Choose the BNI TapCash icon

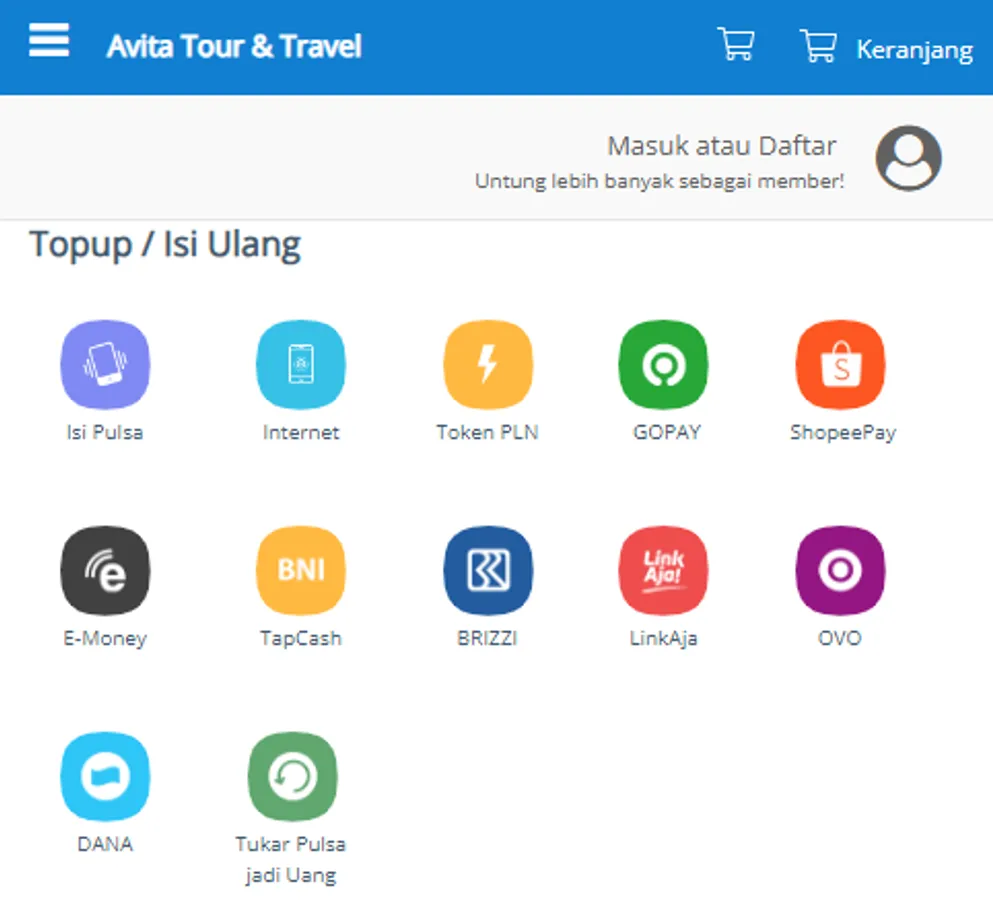(301, 570)
